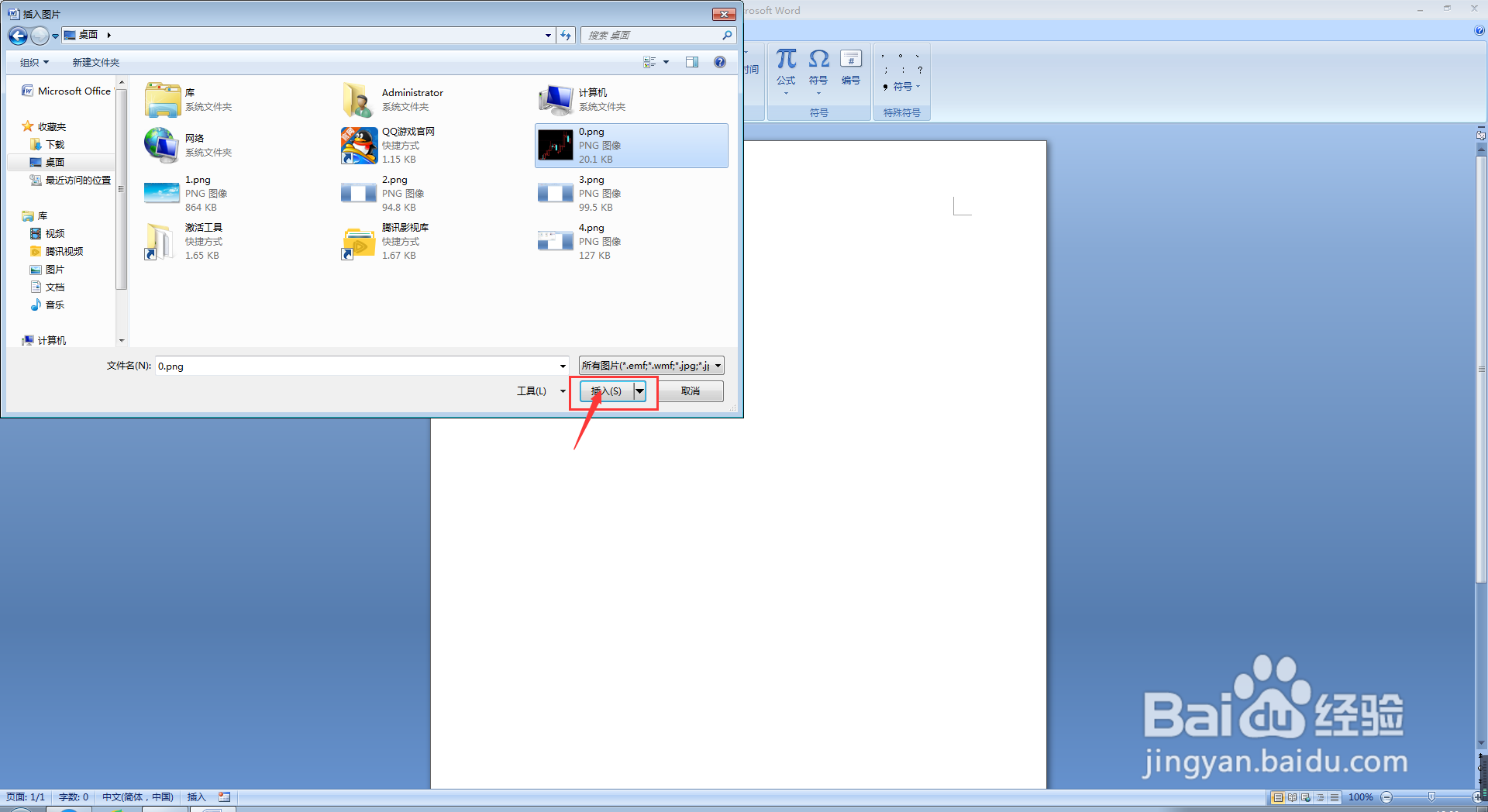Switch to Outline view
Image resolution: width=1488 pixels, height=812 pixels.
pyautogui.click(x=1320, y=797)
